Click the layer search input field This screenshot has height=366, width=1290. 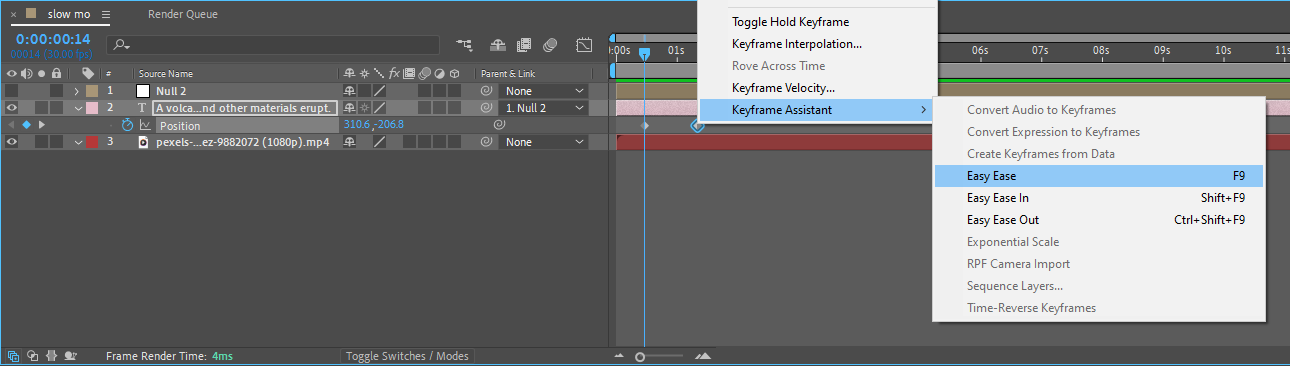tap(273, 45)
